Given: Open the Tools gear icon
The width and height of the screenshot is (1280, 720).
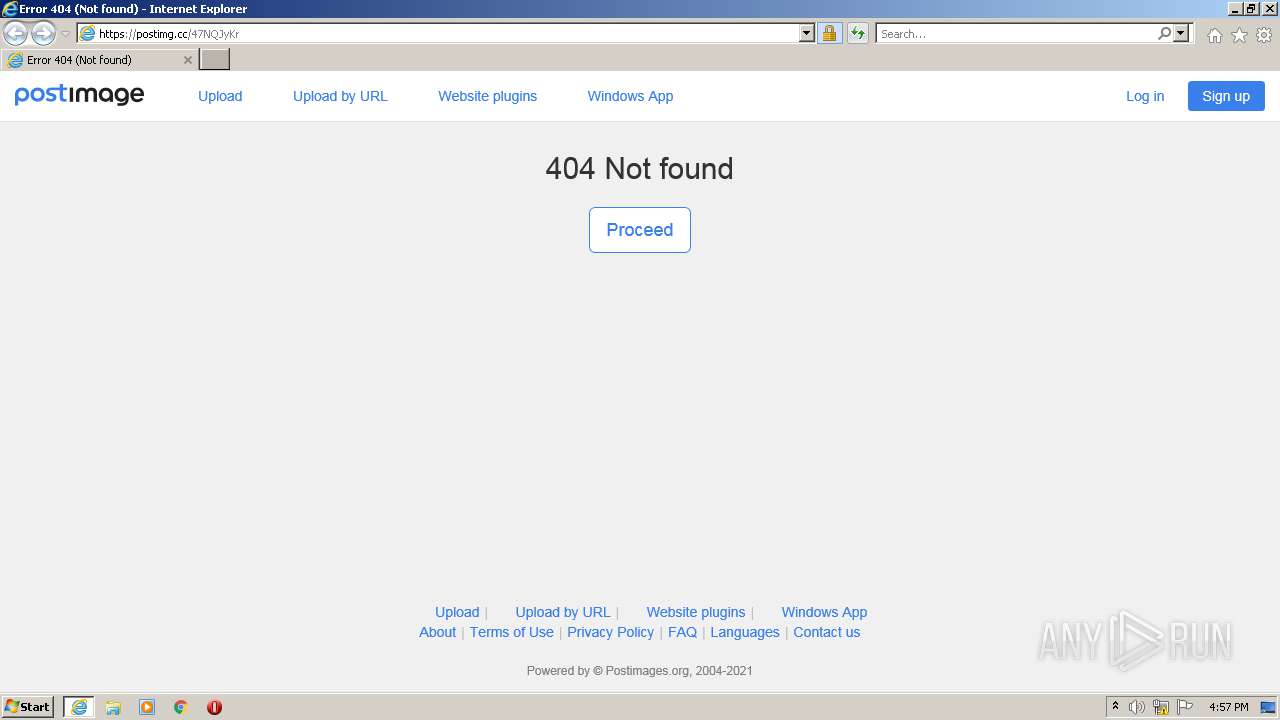Looking at the screenshot, I should (1264, 35).
